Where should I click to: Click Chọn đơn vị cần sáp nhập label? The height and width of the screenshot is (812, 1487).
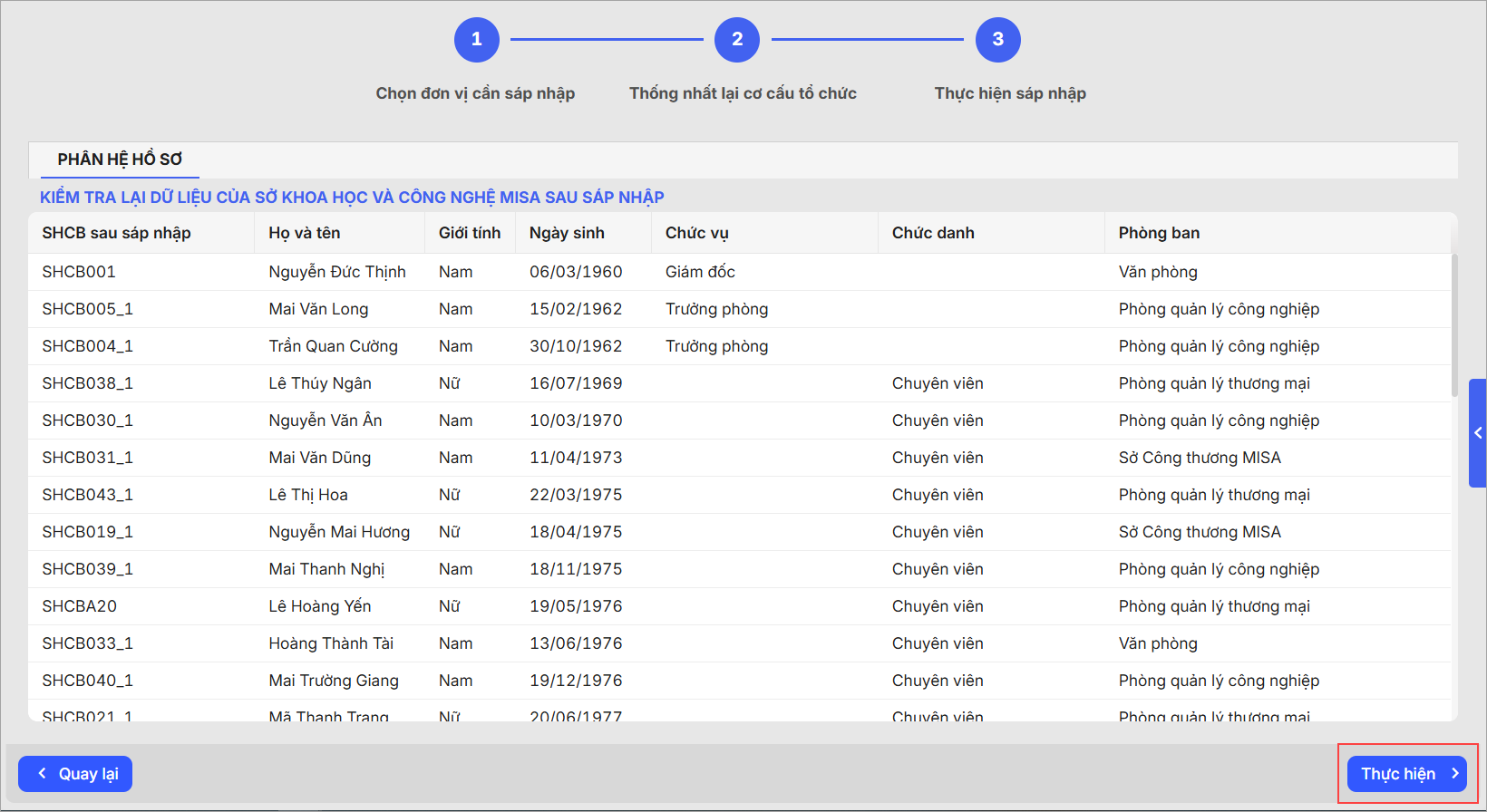475,93
